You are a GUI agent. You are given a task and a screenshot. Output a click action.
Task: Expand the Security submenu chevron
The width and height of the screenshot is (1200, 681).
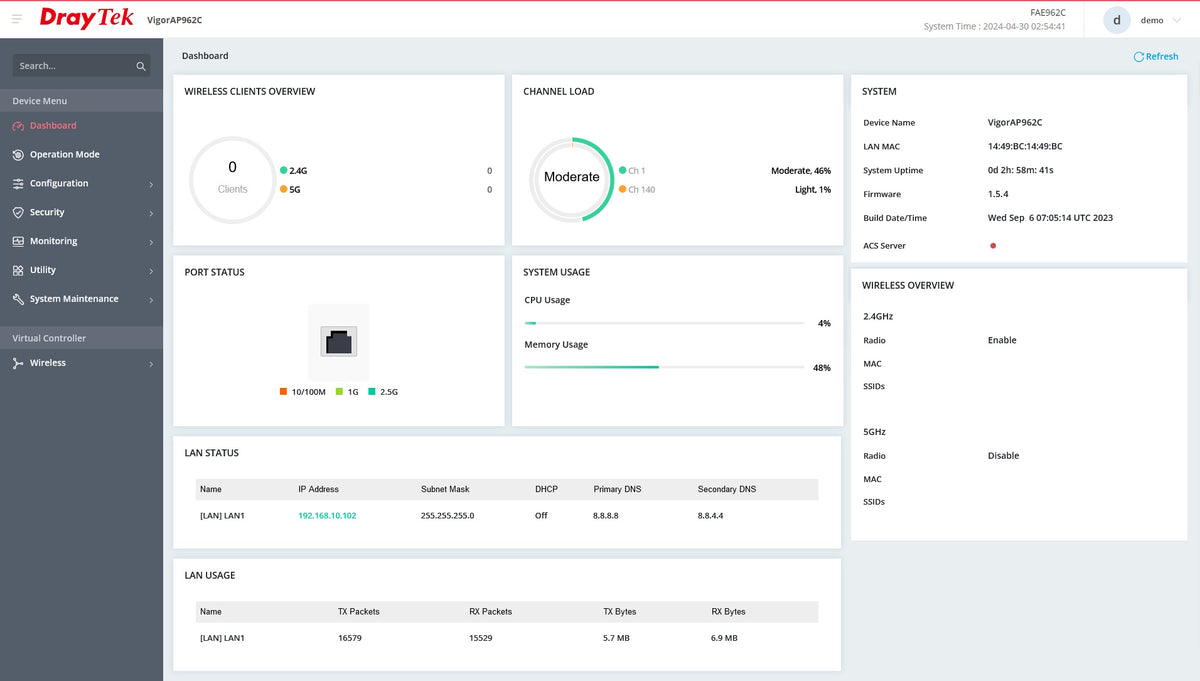[151, 214]
